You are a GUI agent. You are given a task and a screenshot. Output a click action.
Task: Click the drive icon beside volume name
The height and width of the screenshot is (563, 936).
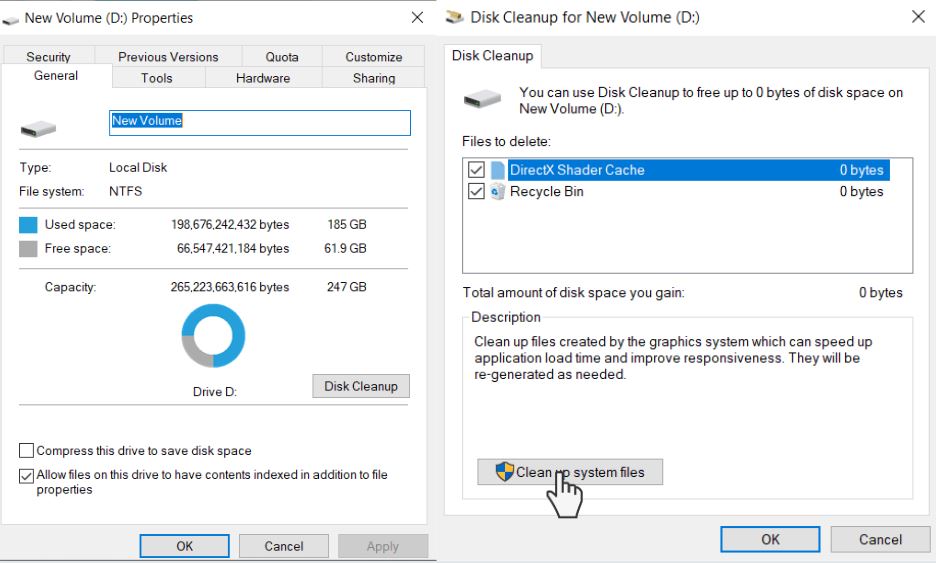pyautogui.click(x=38, y=126)
